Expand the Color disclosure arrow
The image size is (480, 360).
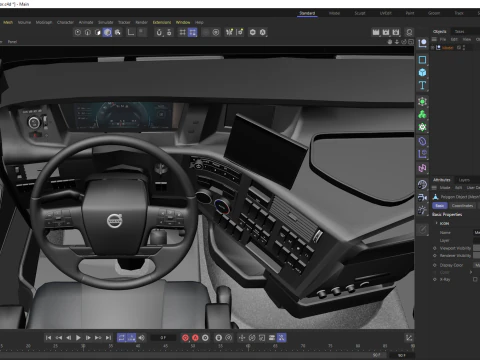(471, 272)
